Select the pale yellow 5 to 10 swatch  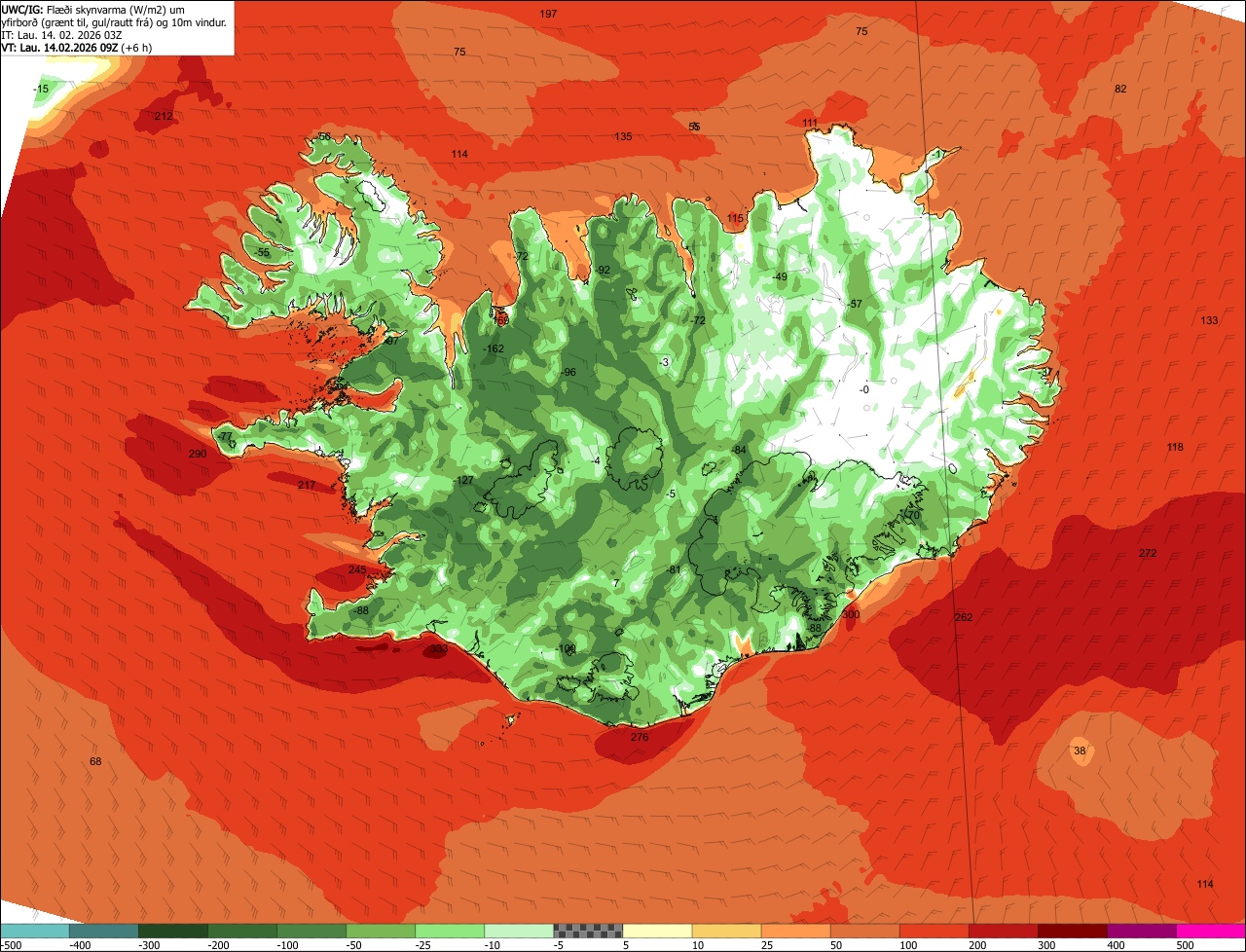click(x=657, y=931)
